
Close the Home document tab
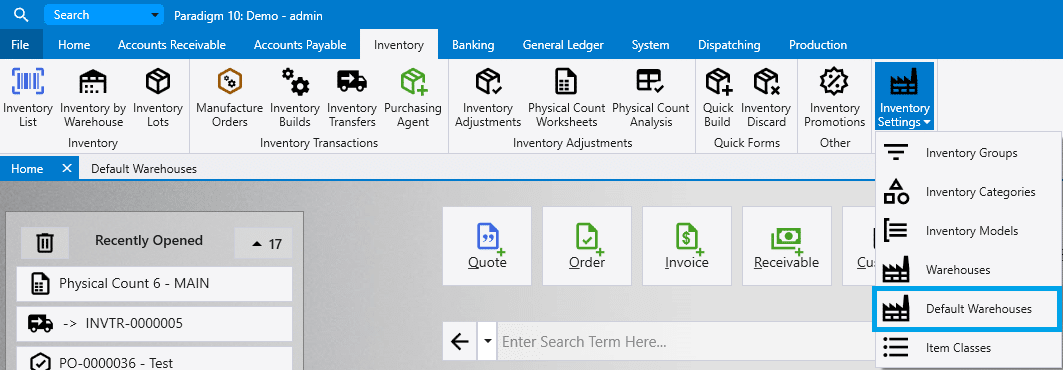pyautogui.click(x=66, y=169)
